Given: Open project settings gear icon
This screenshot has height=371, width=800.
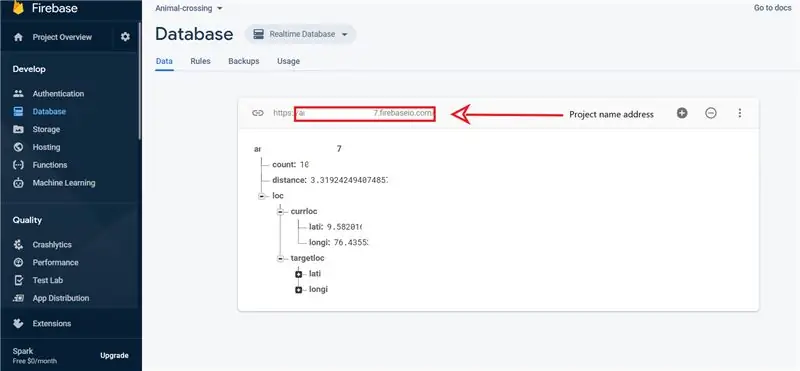Looking at the screenshot, I should coord(125,37).
